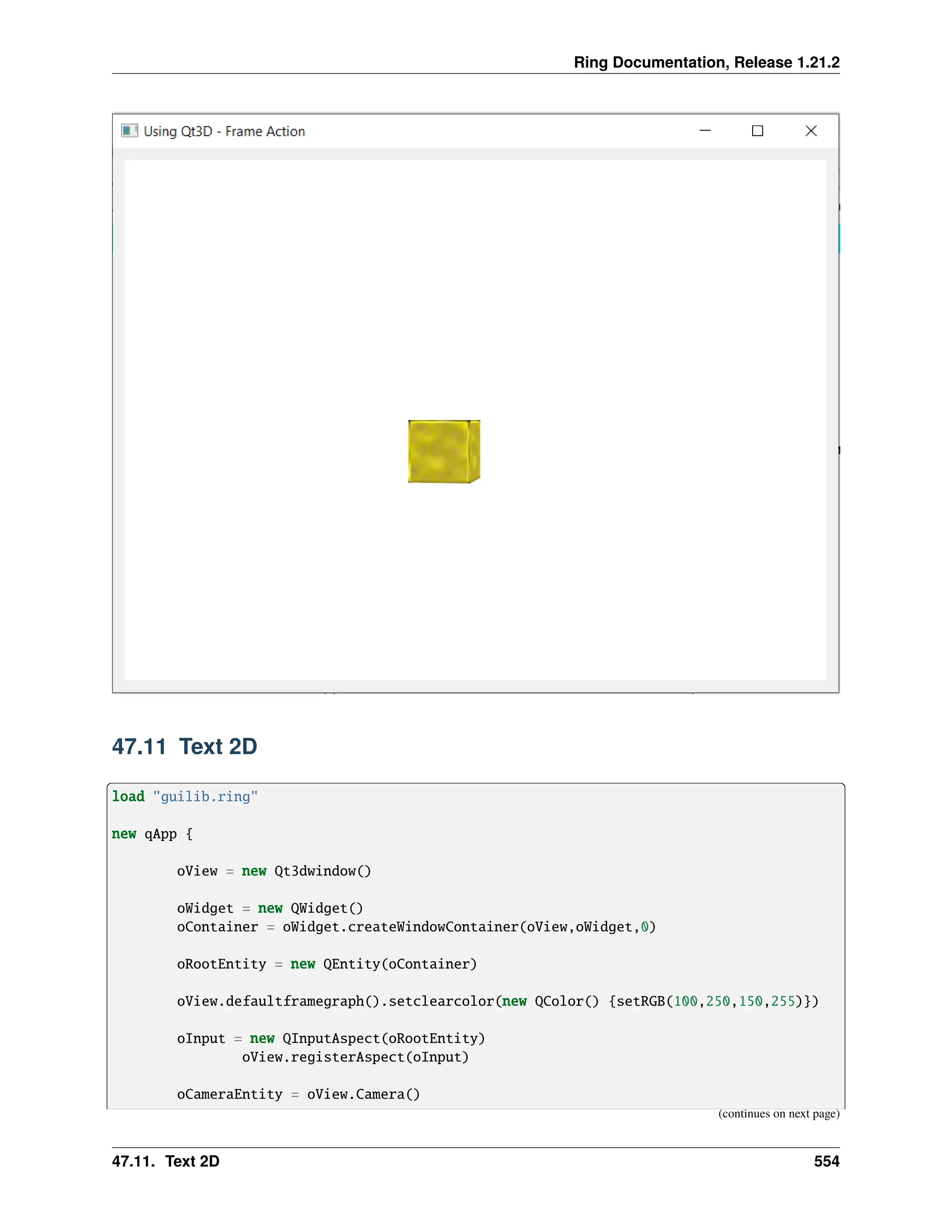The image size is (952, 1232).
Task: Click the '47.11 Text 2D' section heading
Action: pos(185,746)
